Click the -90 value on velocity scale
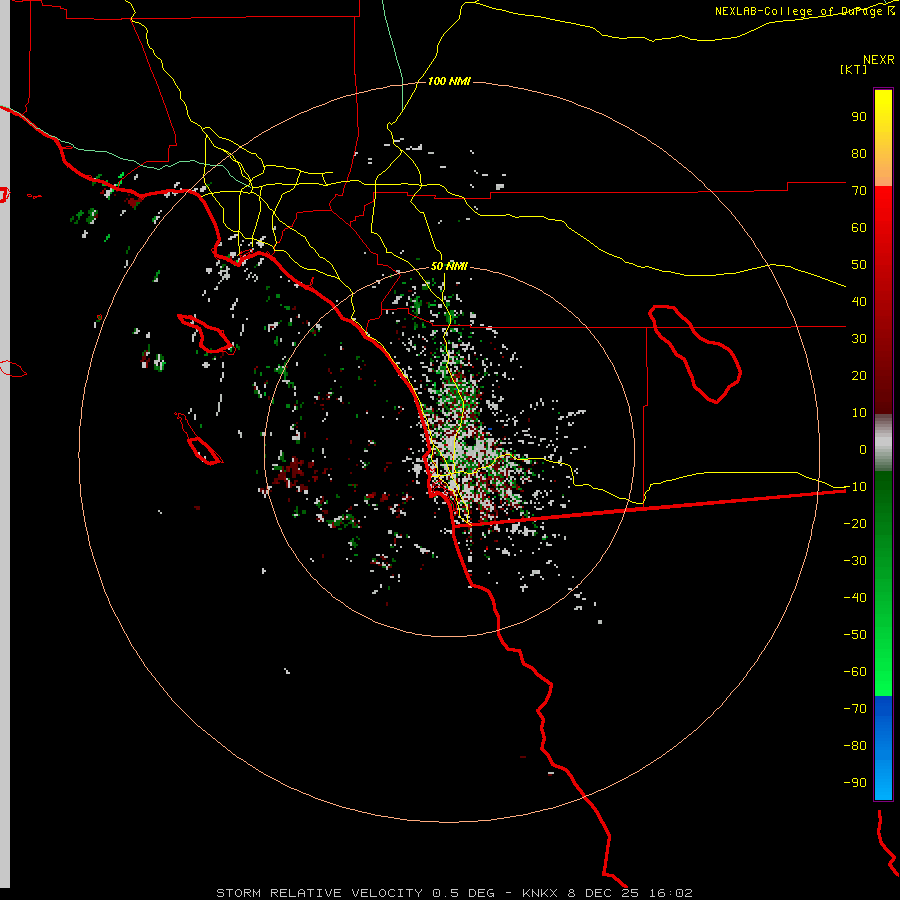 pyautogui.click(x=855, y=783)
